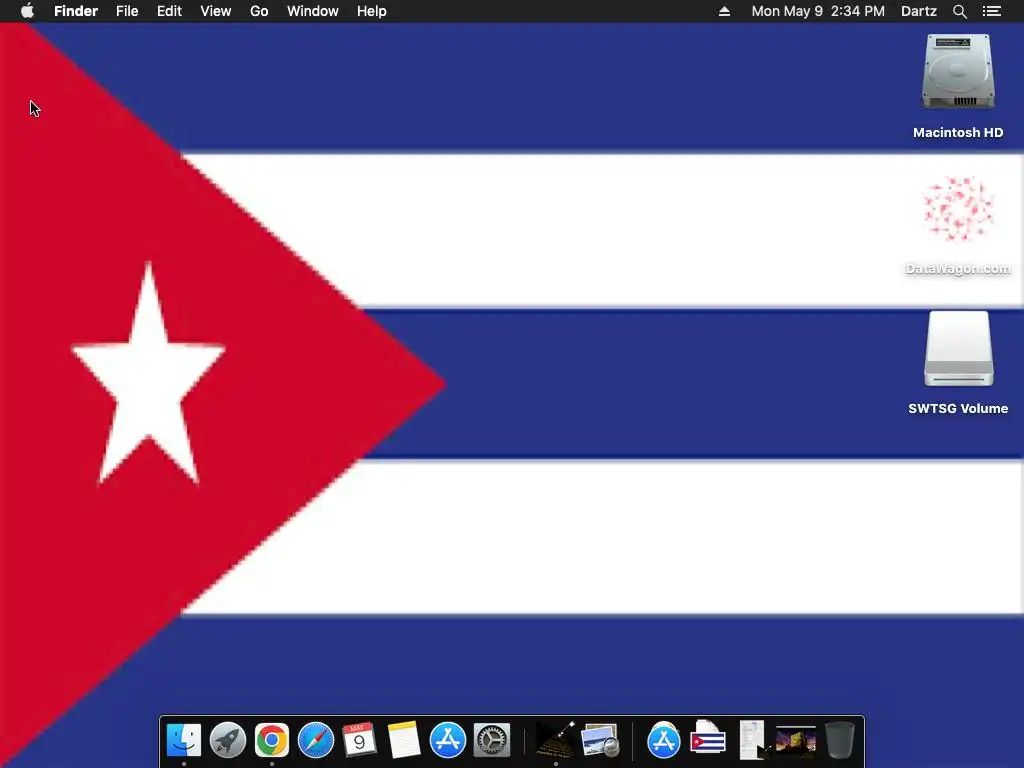Select the SWTSG Volume drive icon
The image size is (1024, 768).
pos(958,349)
